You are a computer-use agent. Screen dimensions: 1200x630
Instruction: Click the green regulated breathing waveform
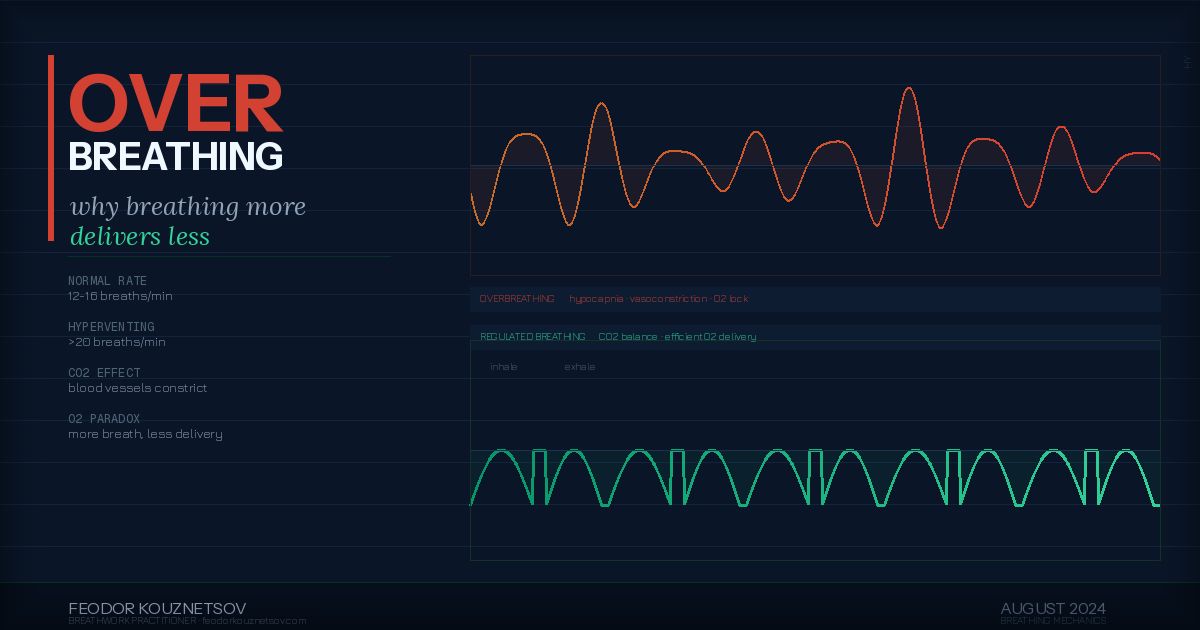tap(815, 478)
